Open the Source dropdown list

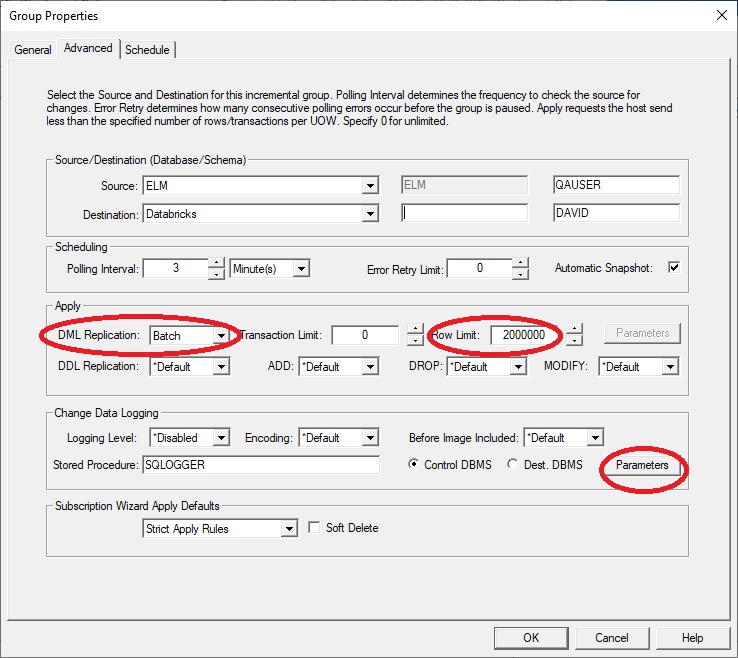(x=370, y=186)
